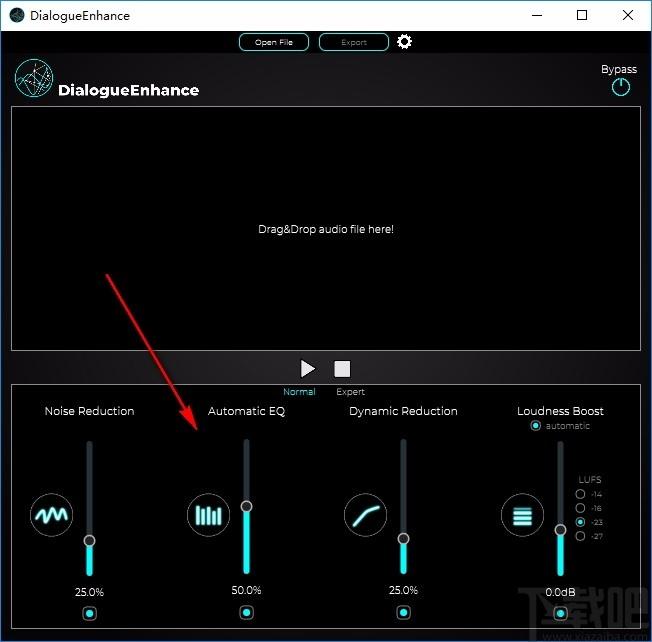Toggle Automatic EQ enable button below 50.0%
The width and height of the screenshot is (652, 642).
[x=246, y=612]
